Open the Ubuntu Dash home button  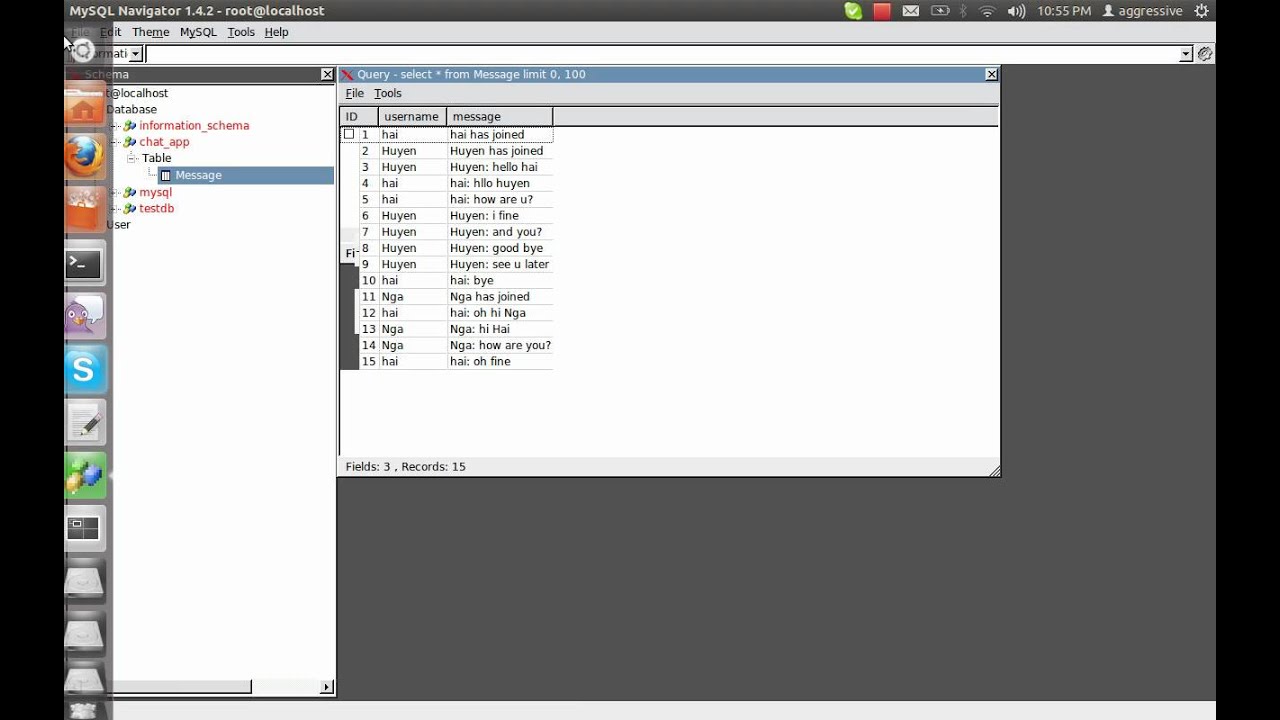(84, 51)
